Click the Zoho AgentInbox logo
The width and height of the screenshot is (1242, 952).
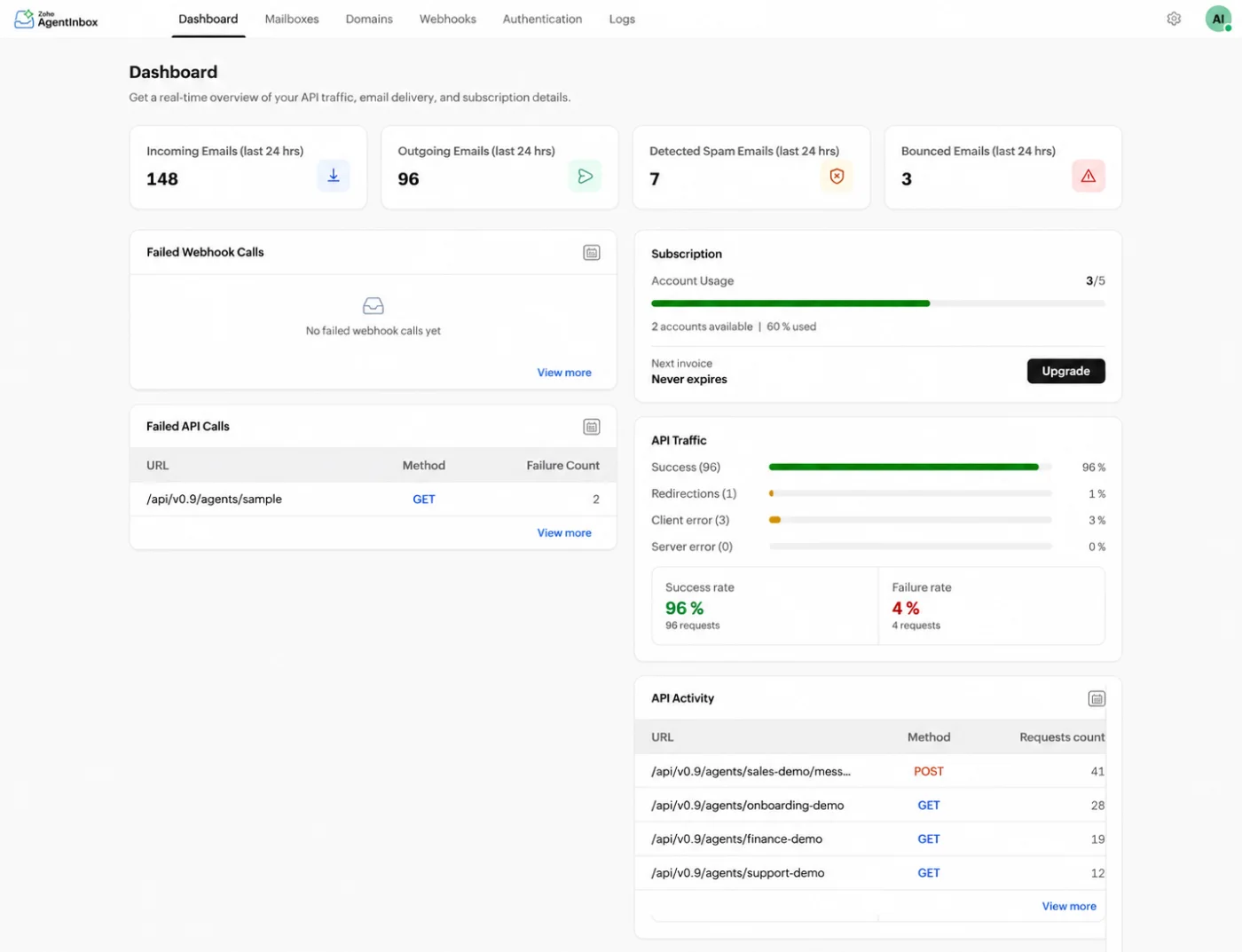pyautogui.click(x=56, y=19)
